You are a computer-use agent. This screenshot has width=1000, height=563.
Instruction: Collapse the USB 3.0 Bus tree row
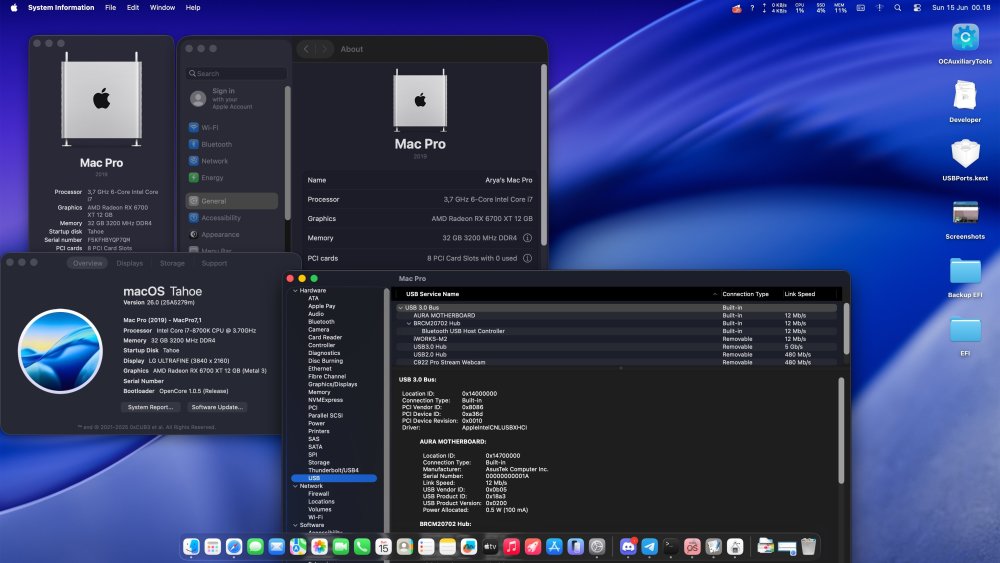(x=401, y=308)
